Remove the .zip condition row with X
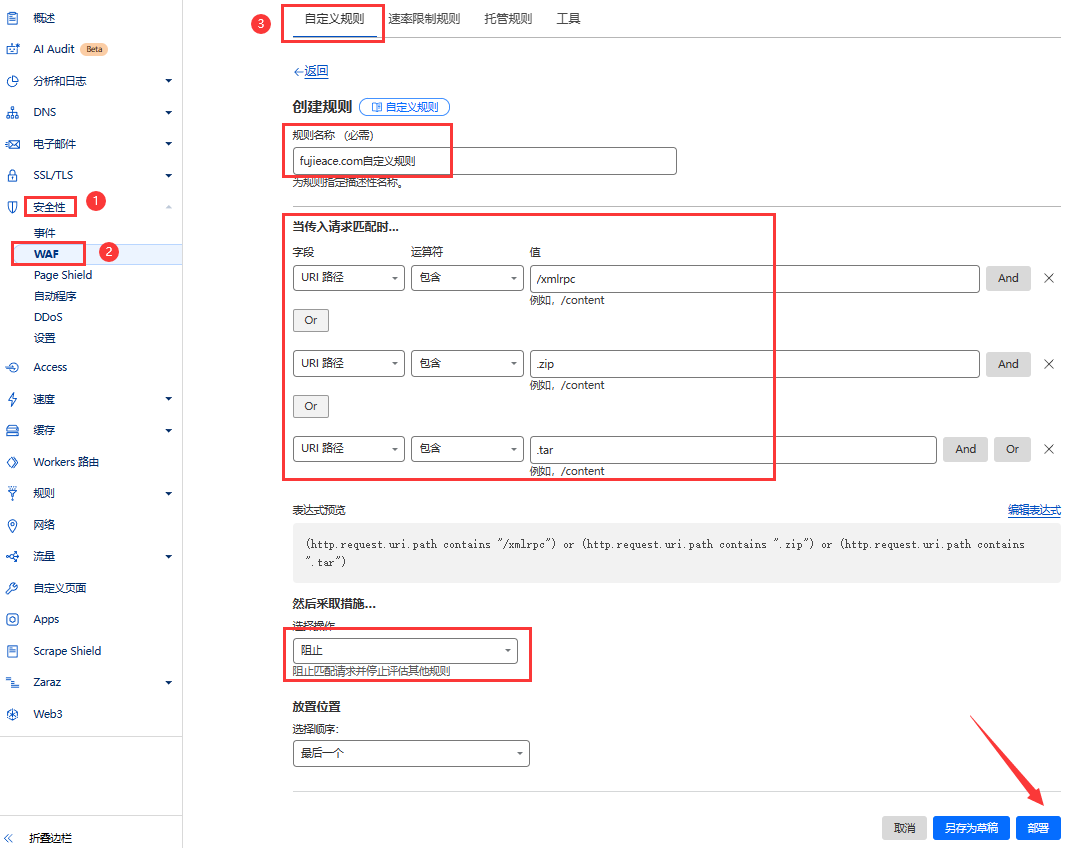 [1049, 364]
